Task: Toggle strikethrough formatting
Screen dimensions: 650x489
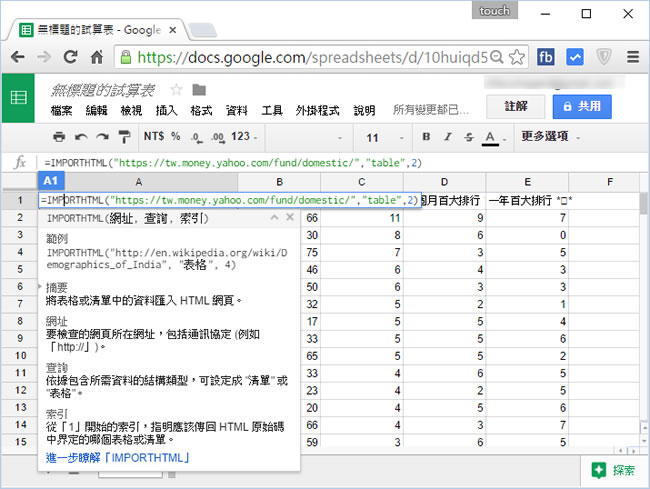Action: point(468,136)
